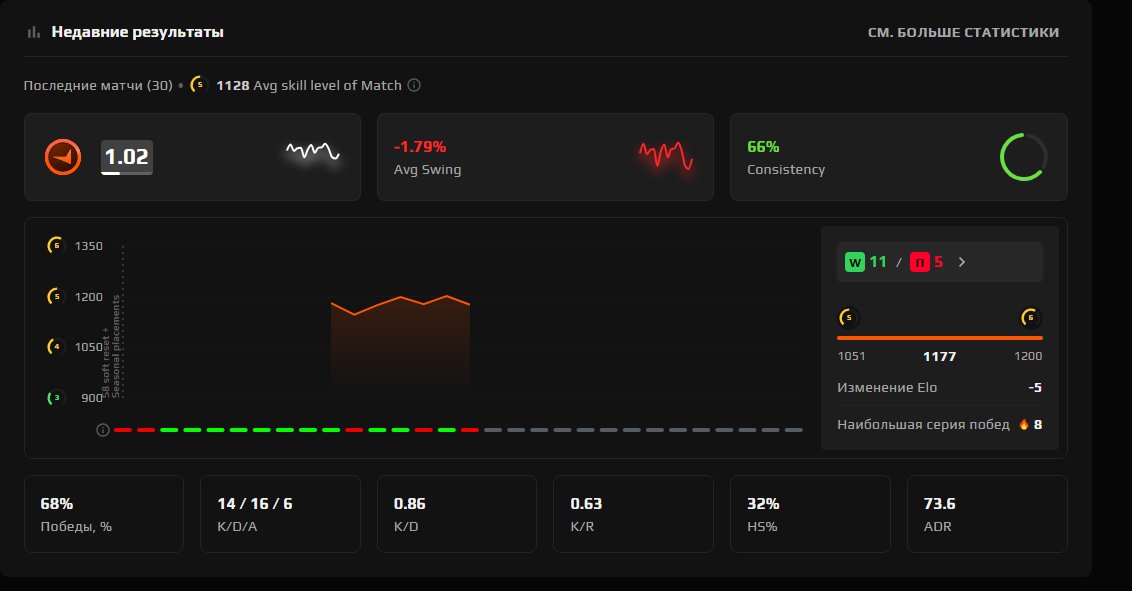Click the level 5 skill badge near 1128

click(199, 85)
